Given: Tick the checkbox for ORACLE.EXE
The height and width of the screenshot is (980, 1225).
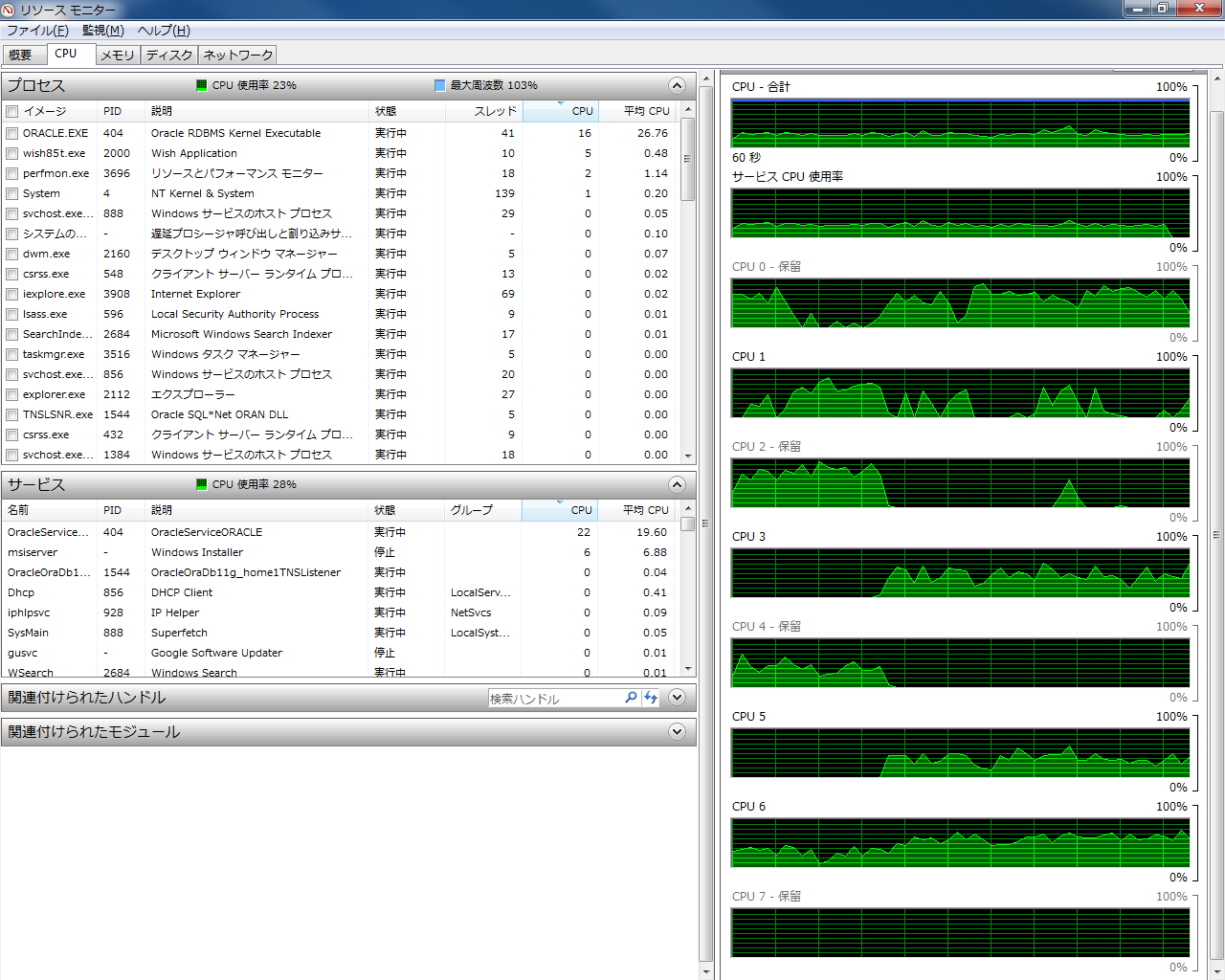Looking at the screenshot, I should click(12, 133).
